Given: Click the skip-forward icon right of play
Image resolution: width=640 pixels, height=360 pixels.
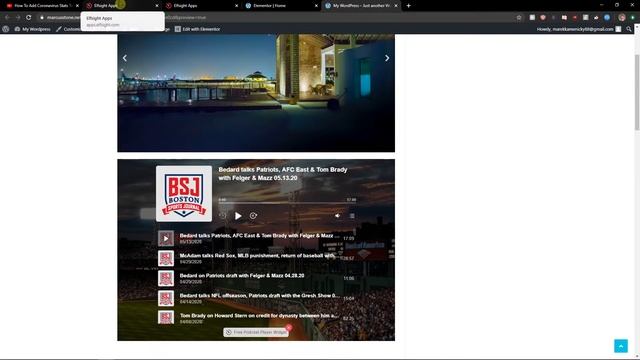Looking at the screenshot, I should click(253, 216).
